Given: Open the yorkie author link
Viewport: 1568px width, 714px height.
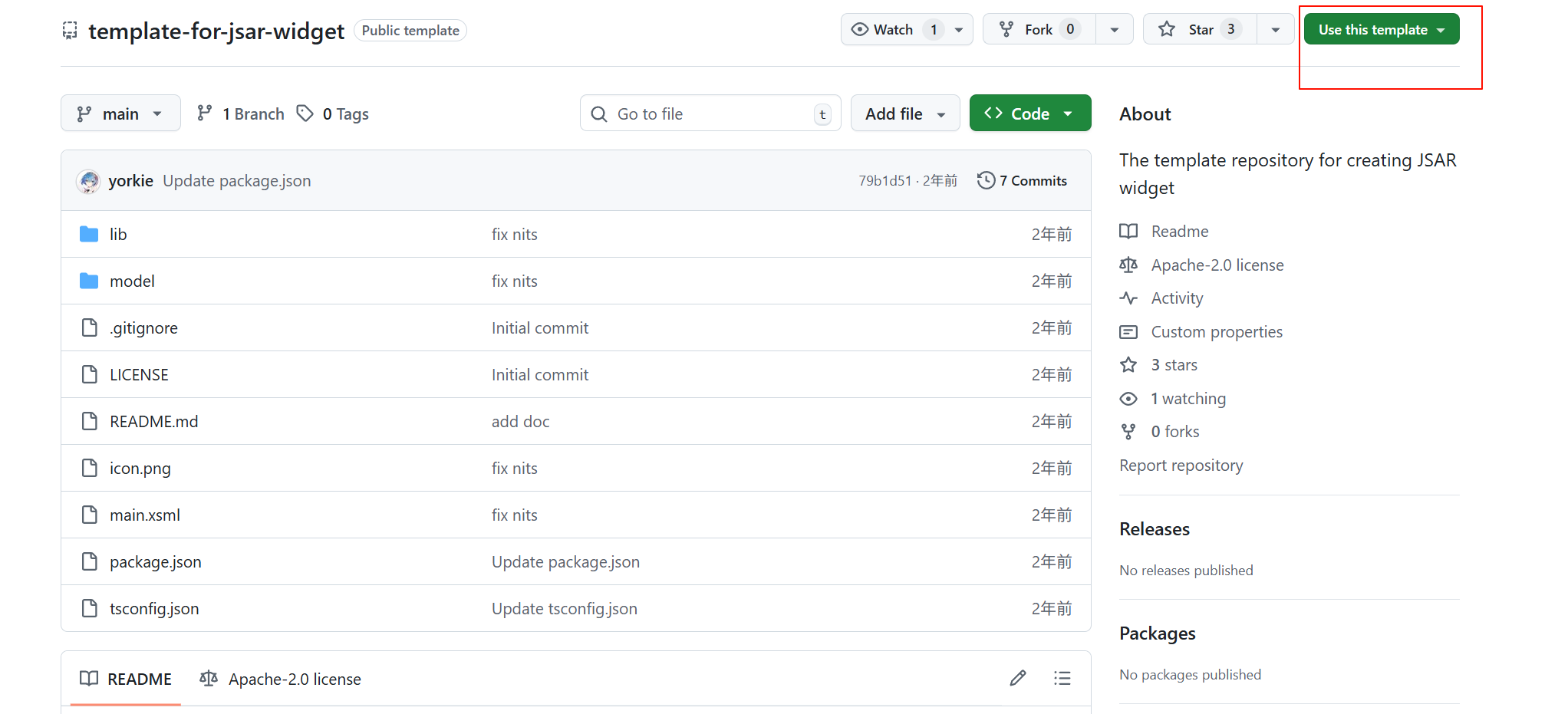Looking at the screenshot, I should pyautogui.click(x=130, y=180).
